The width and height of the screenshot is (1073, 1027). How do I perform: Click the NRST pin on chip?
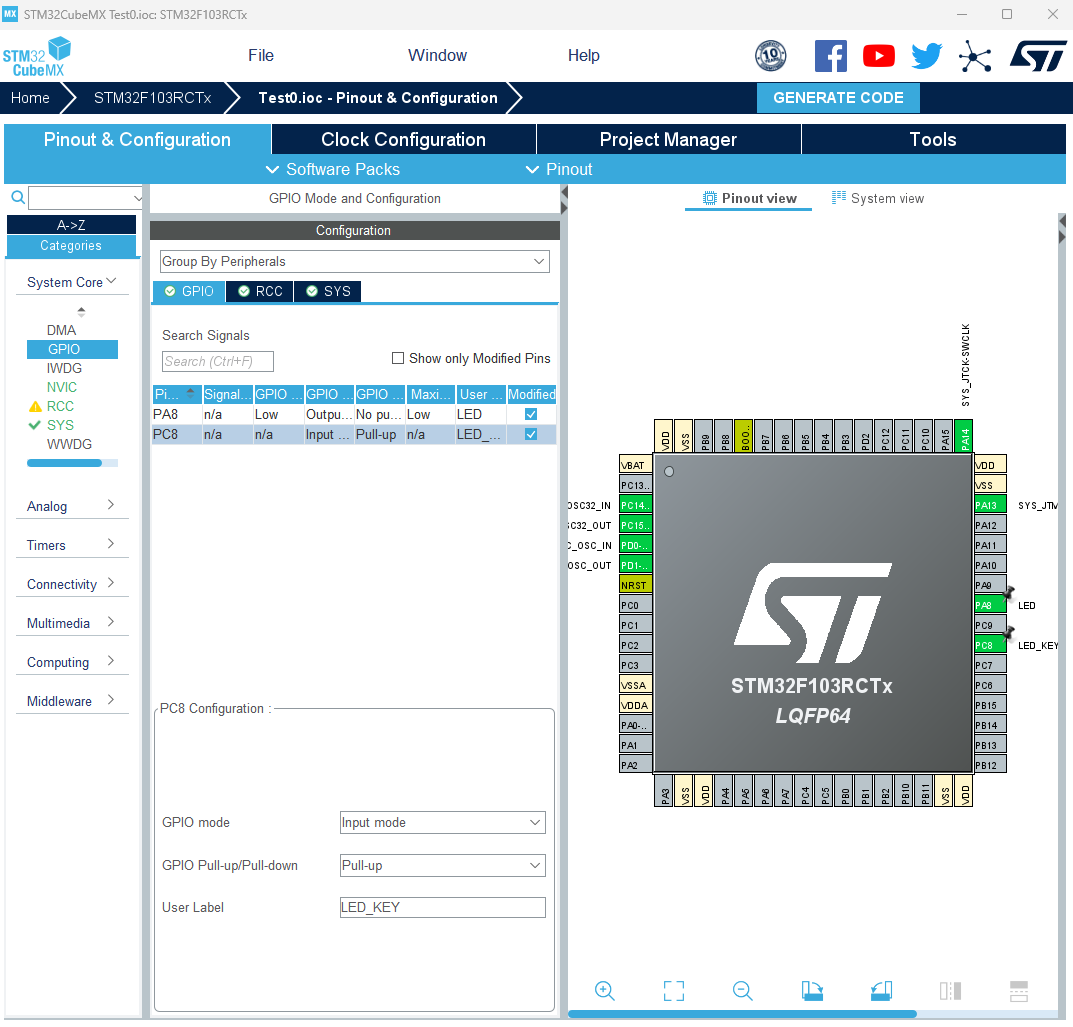[x=635, y=585]
